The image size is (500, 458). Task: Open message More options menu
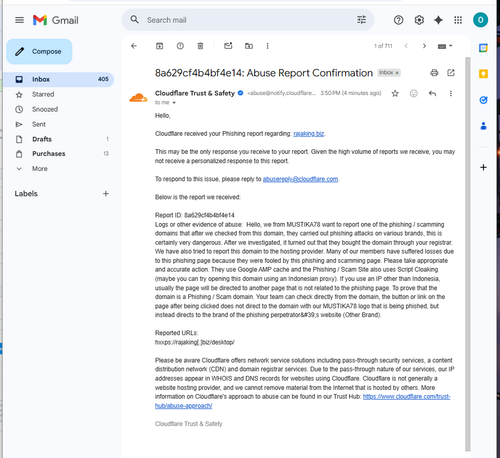point(451,94)
